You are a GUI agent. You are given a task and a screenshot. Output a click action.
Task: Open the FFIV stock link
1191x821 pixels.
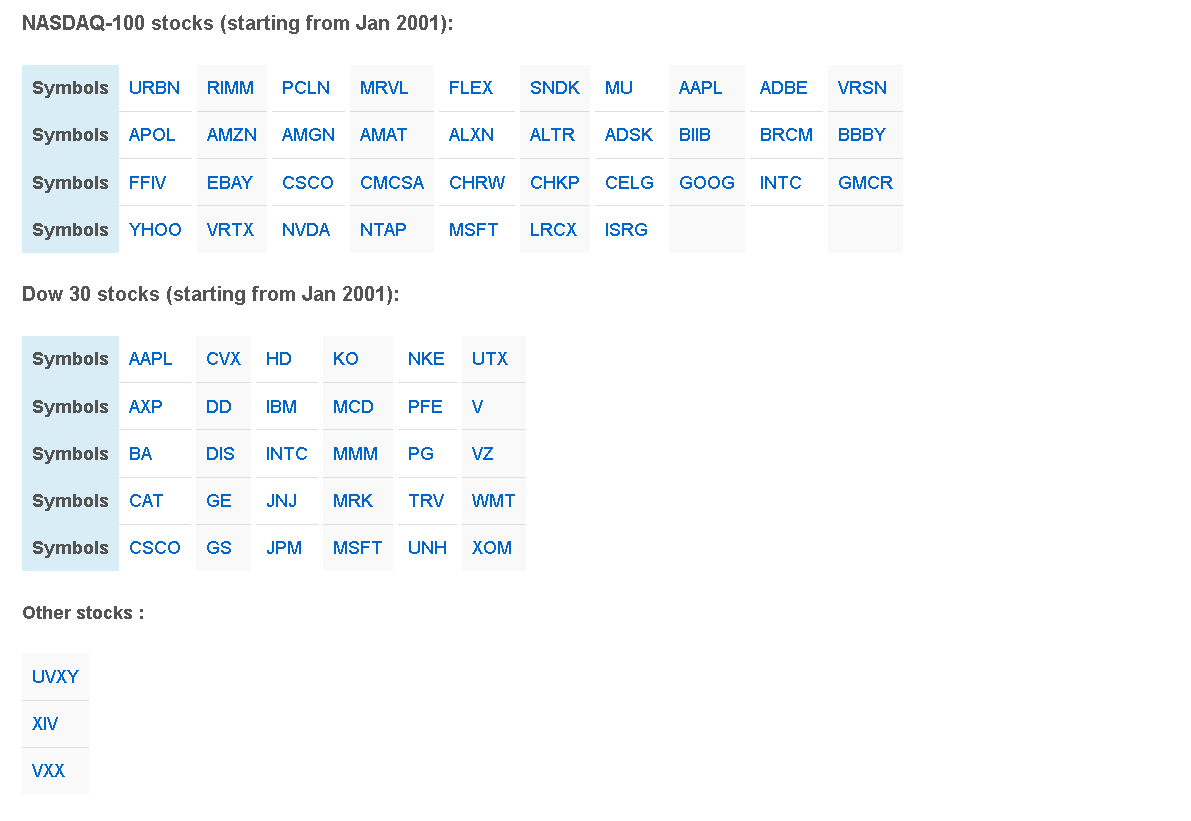(147, 183)
